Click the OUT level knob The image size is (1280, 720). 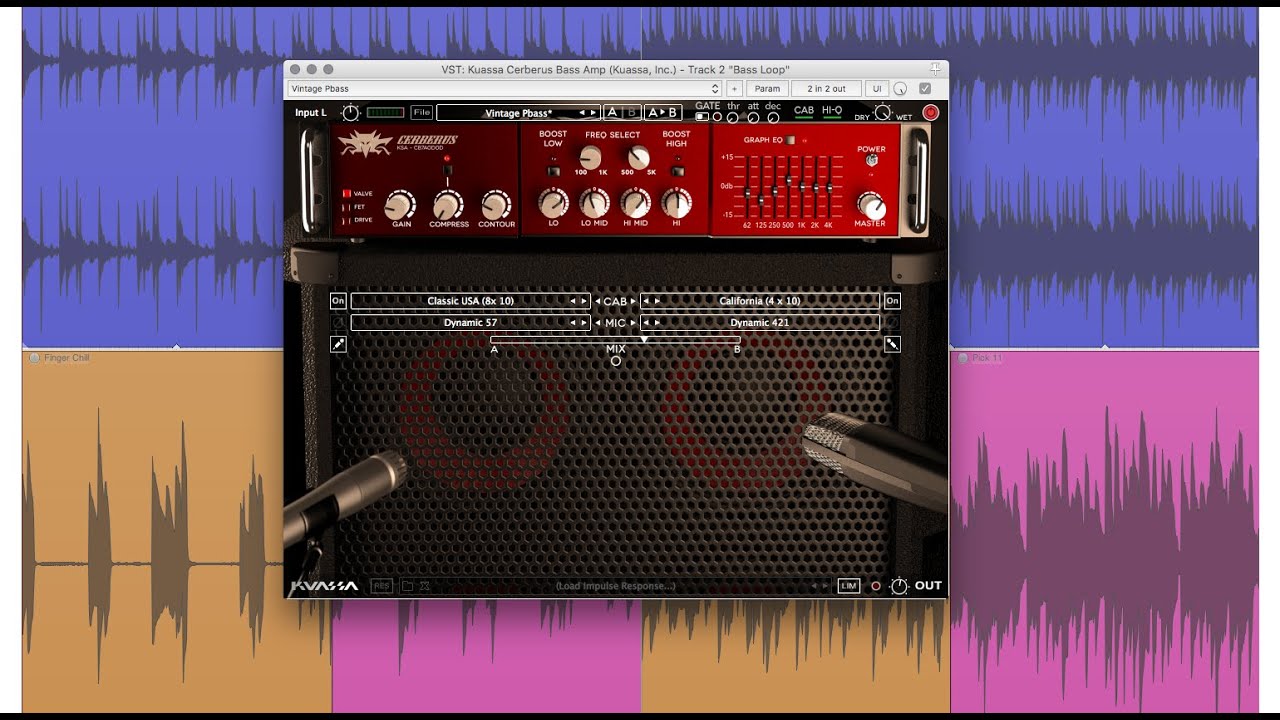click(x=899, y=586)
